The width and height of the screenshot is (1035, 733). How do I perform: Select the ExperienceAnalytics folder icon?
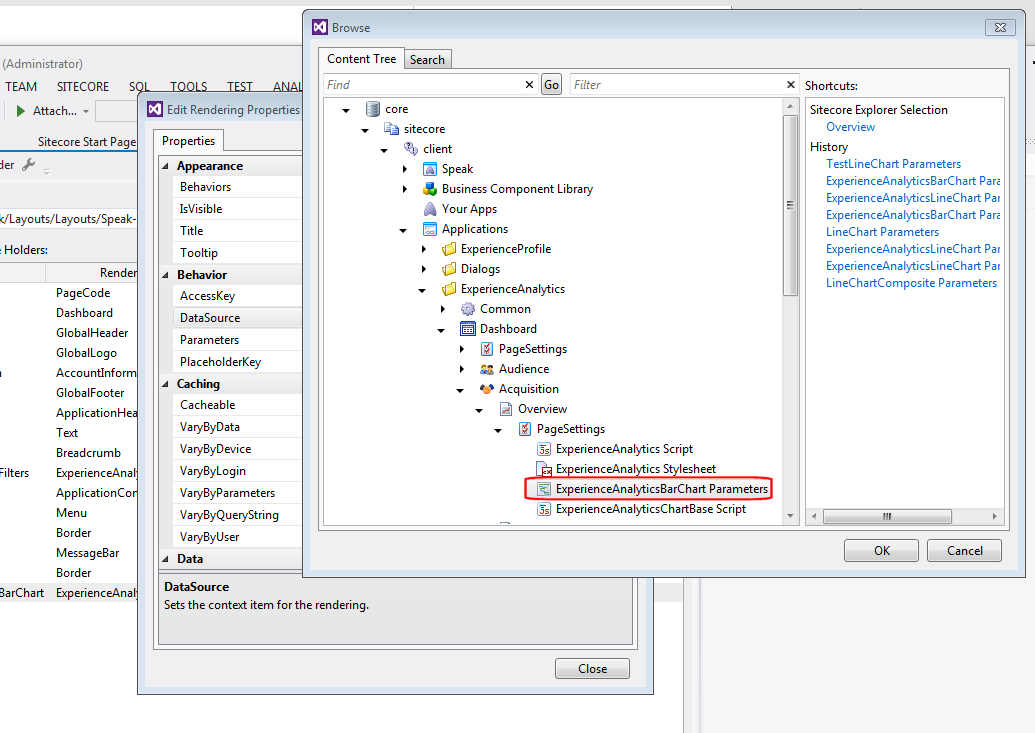point(447,288)
